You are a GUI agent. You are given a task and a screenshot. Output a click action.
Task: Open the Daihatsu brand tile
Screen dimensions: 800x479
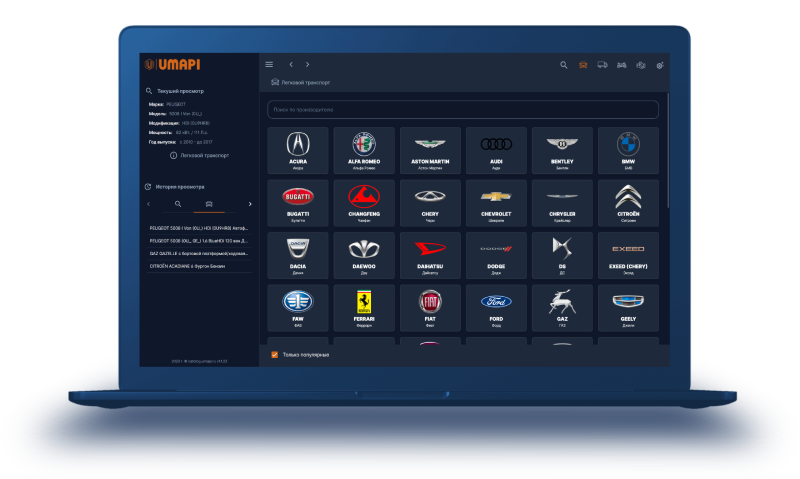point(430,256)
